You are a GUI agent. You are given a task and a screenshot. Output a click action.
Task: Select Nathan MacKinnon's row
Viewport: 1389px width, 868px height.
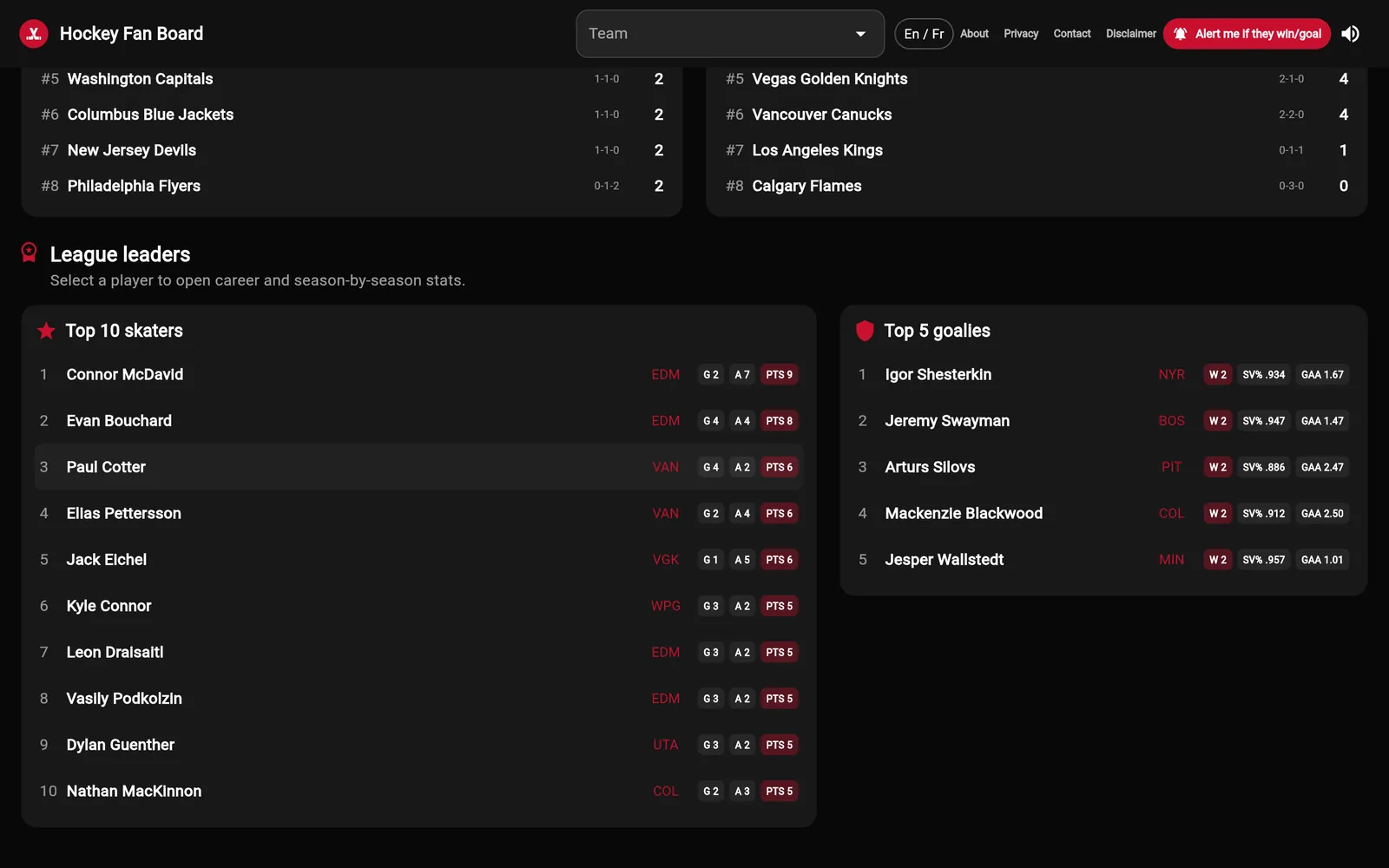coord(419,792)
